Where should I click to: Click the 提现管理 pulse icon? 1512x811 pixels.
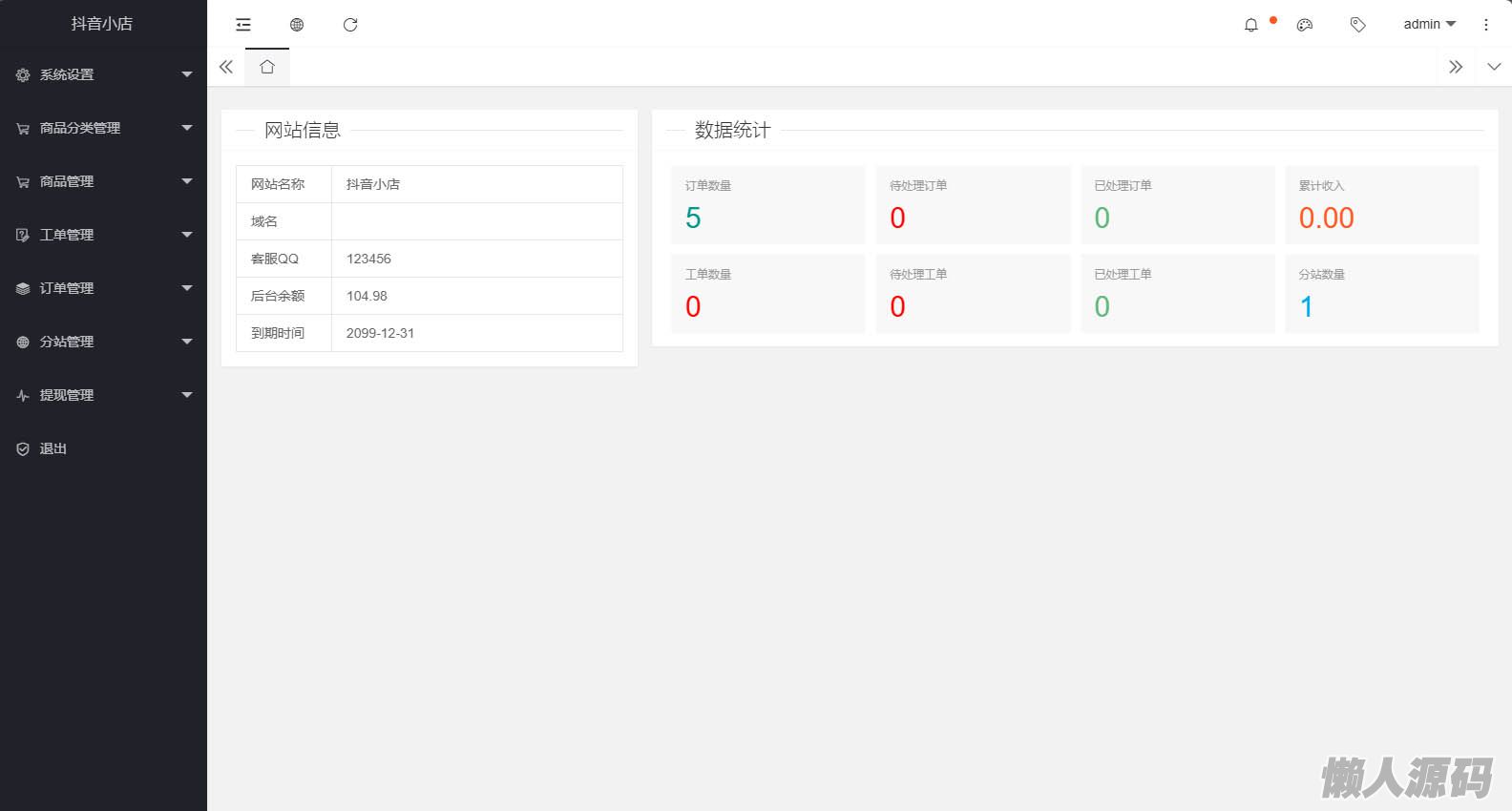point(23,395)
